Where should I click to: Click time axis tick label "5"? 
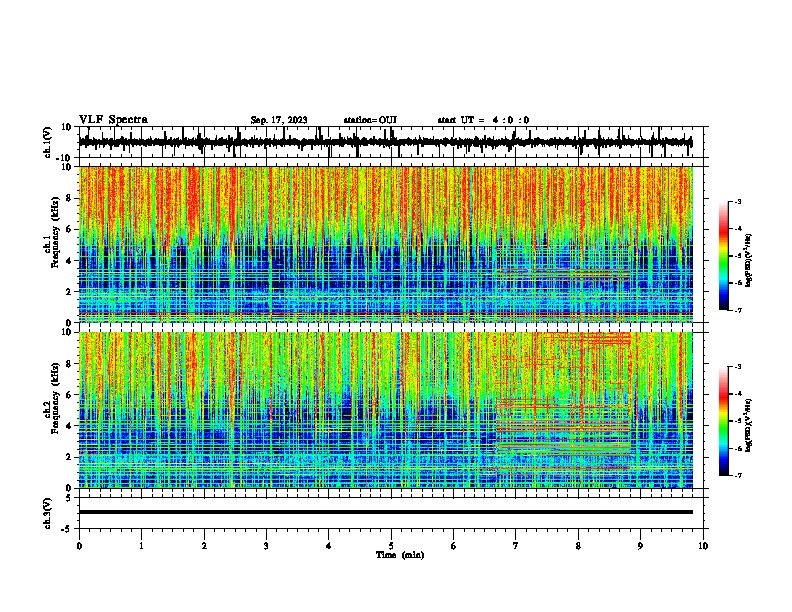pyautogui.click(x=391, y=546)
